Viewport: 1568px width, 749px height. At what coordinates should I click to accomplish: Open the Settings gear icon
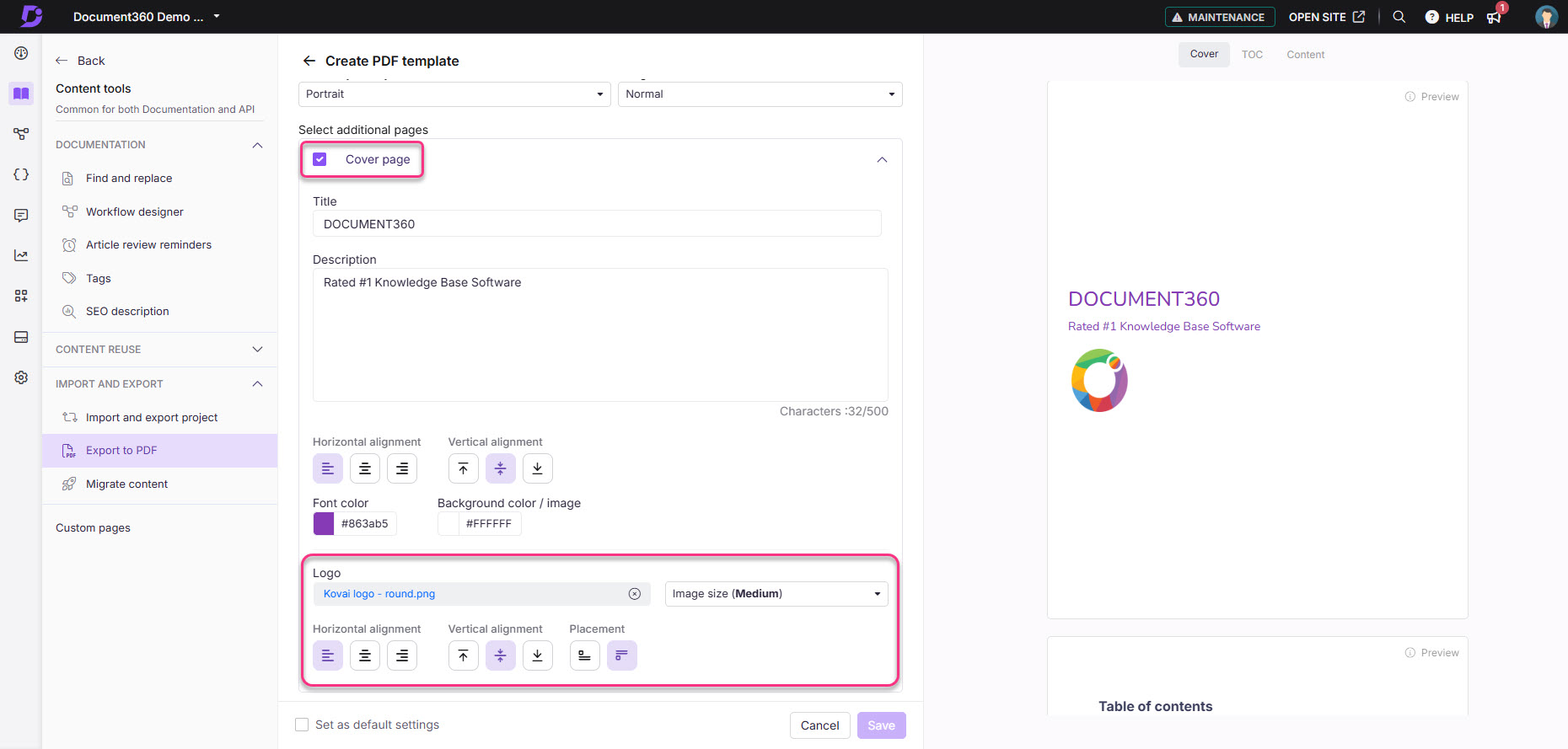pos(21,377)
